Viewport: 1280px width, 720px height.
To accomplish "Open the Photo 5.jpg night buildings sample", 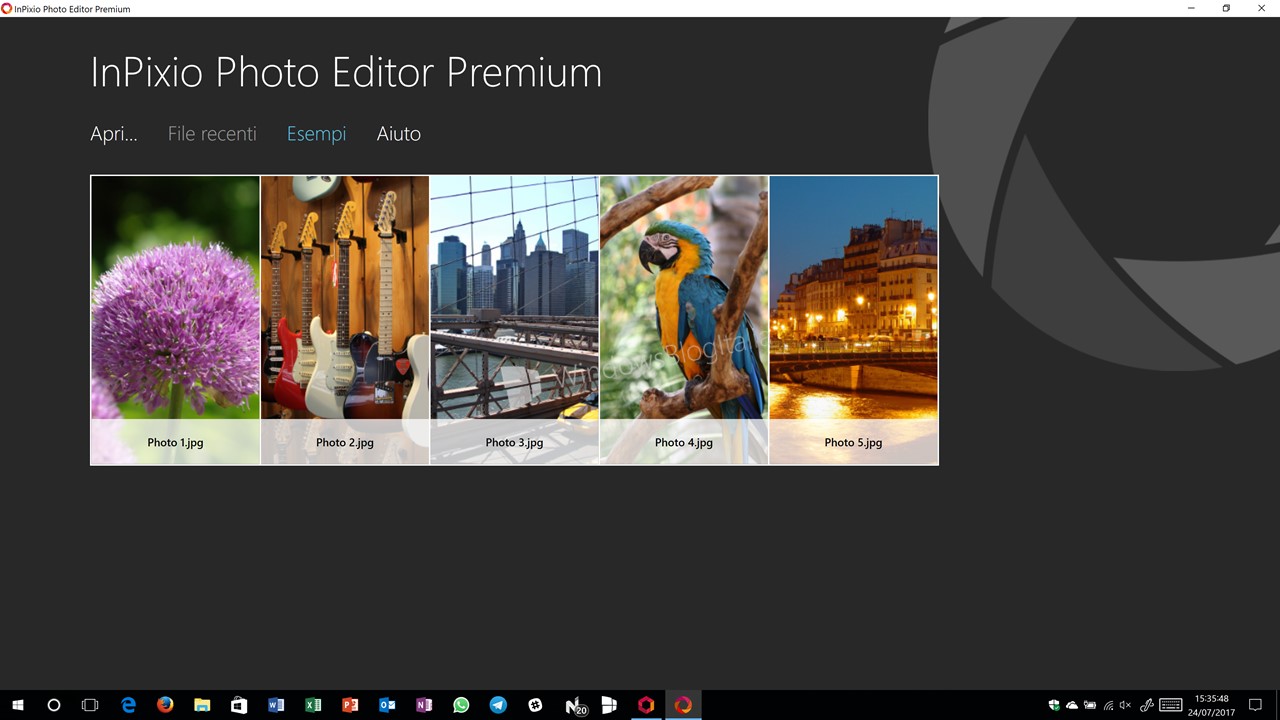I will pyautogui.click(x=854, y=320).
